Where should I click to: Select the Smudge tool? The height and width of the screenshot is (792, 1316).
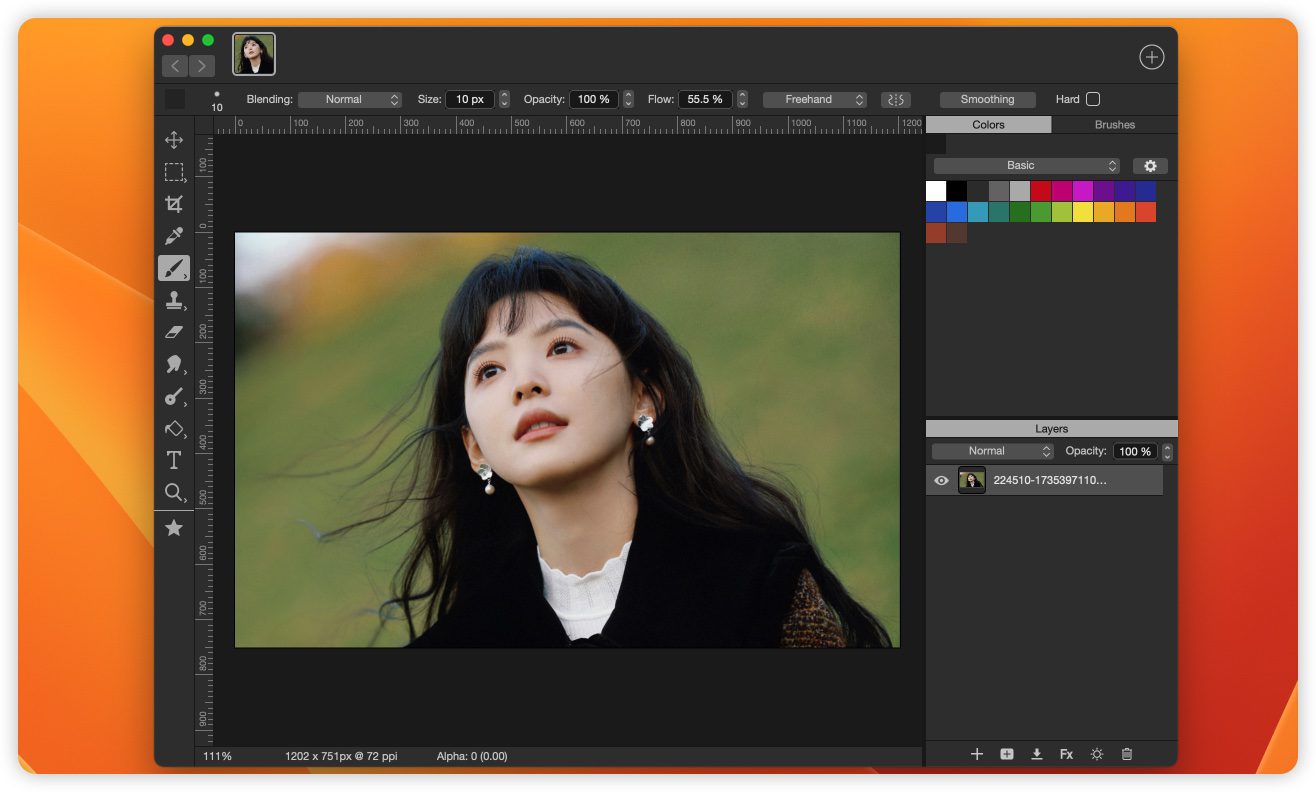(174, 364)
